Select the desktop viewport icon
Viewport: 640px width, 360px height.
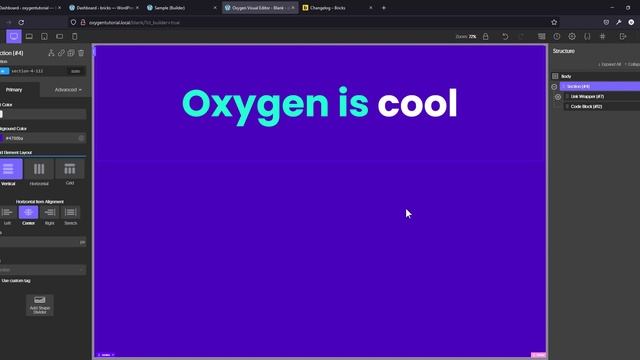click(13, 37)
